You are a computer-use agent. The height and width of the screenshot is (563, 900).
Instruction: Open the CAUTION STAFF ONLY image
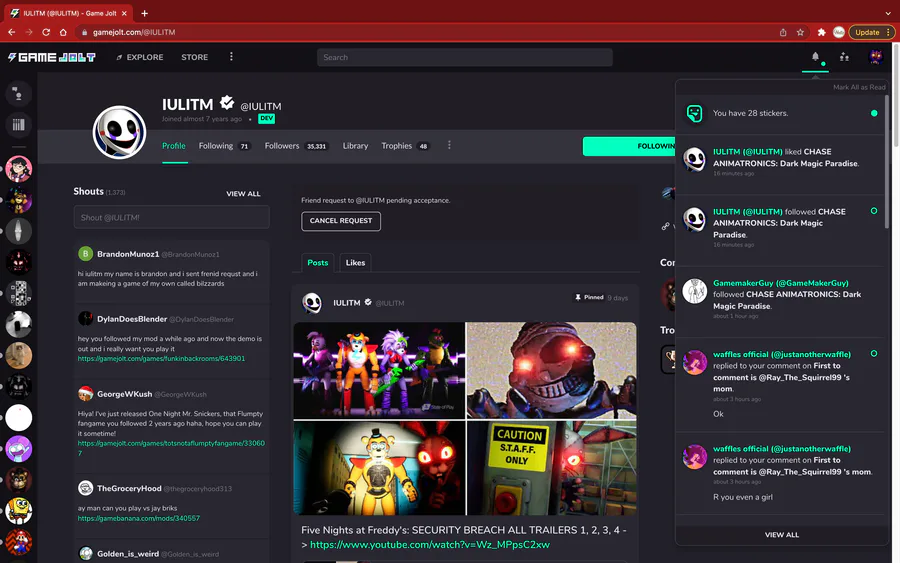[x=552, y=468]
